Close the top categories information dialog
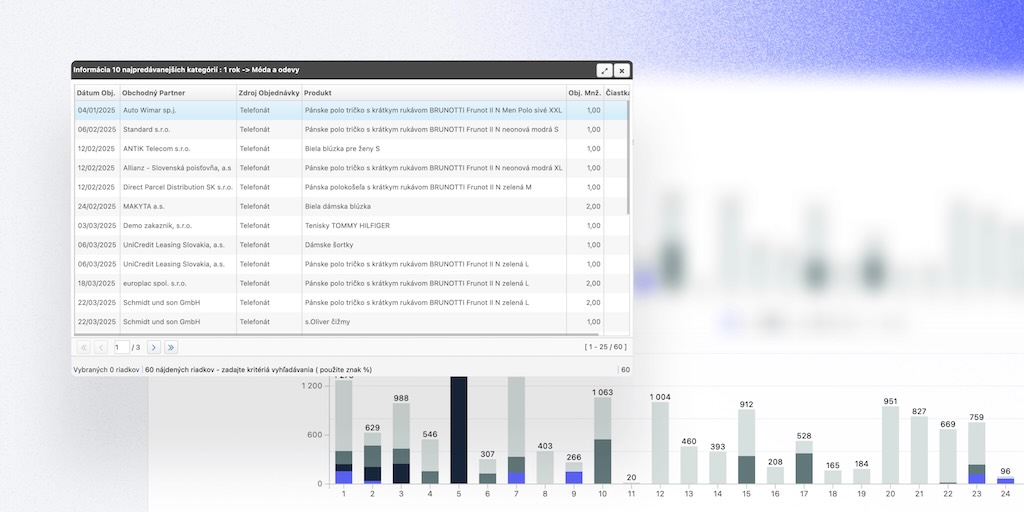This screenshot has width=1024, height=512. pos(621,71)
